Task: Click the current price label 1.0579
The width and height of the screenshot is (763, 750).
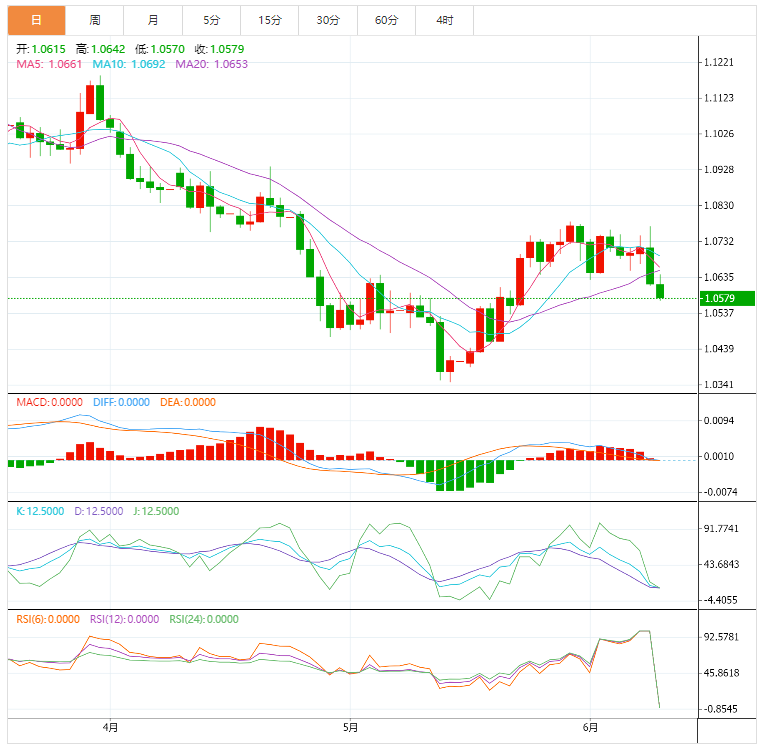Action: [727, 298]
